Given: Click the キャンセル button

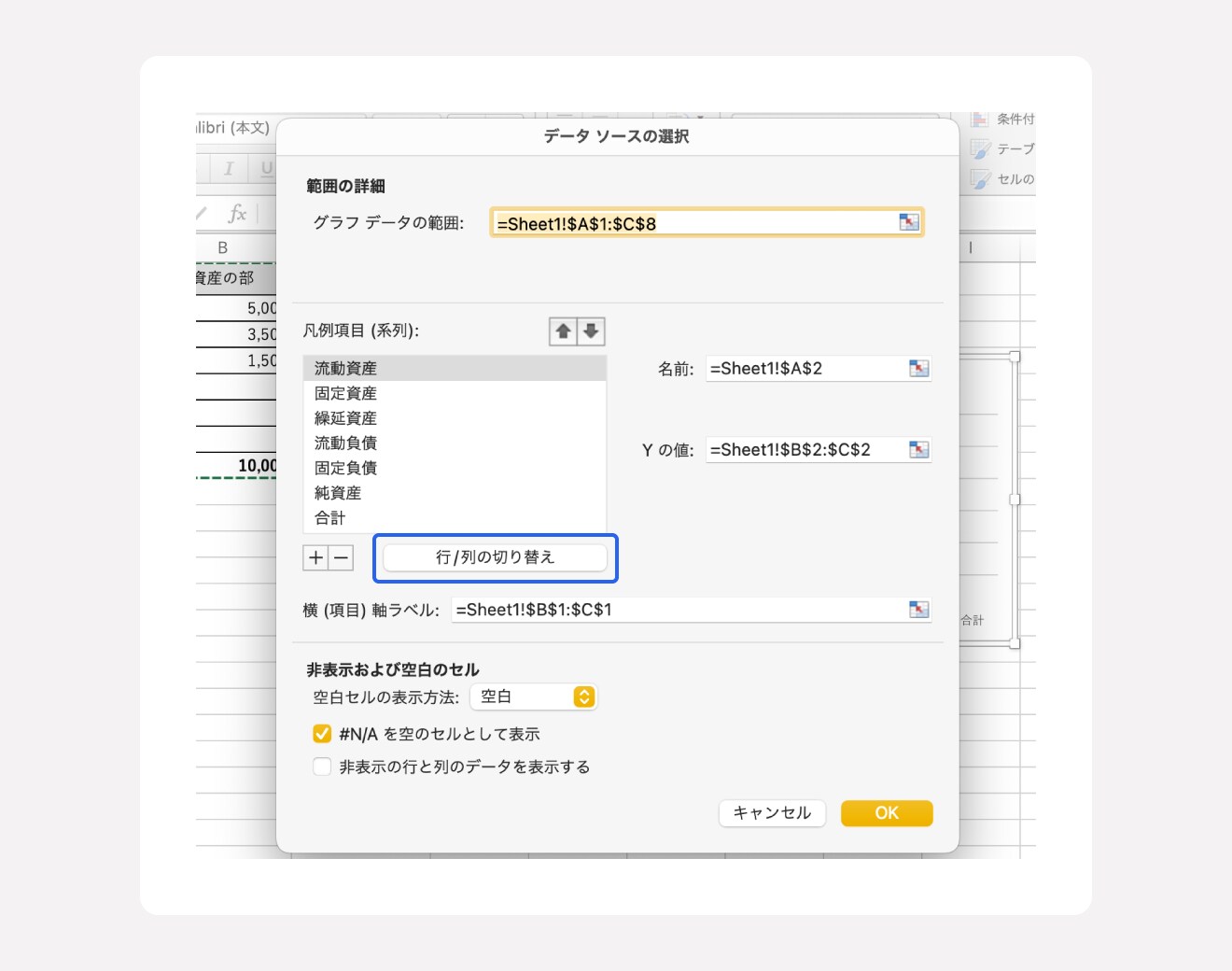Looking at the screenshot, I should (772, 813).
